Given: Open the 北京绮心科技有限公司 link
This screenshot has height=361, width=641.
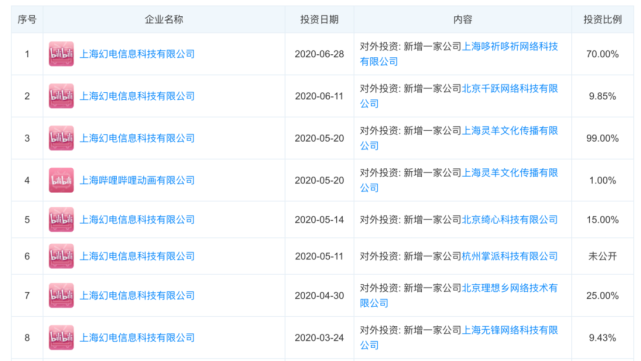Looking at the screenshot, I should tap(510, 220).
